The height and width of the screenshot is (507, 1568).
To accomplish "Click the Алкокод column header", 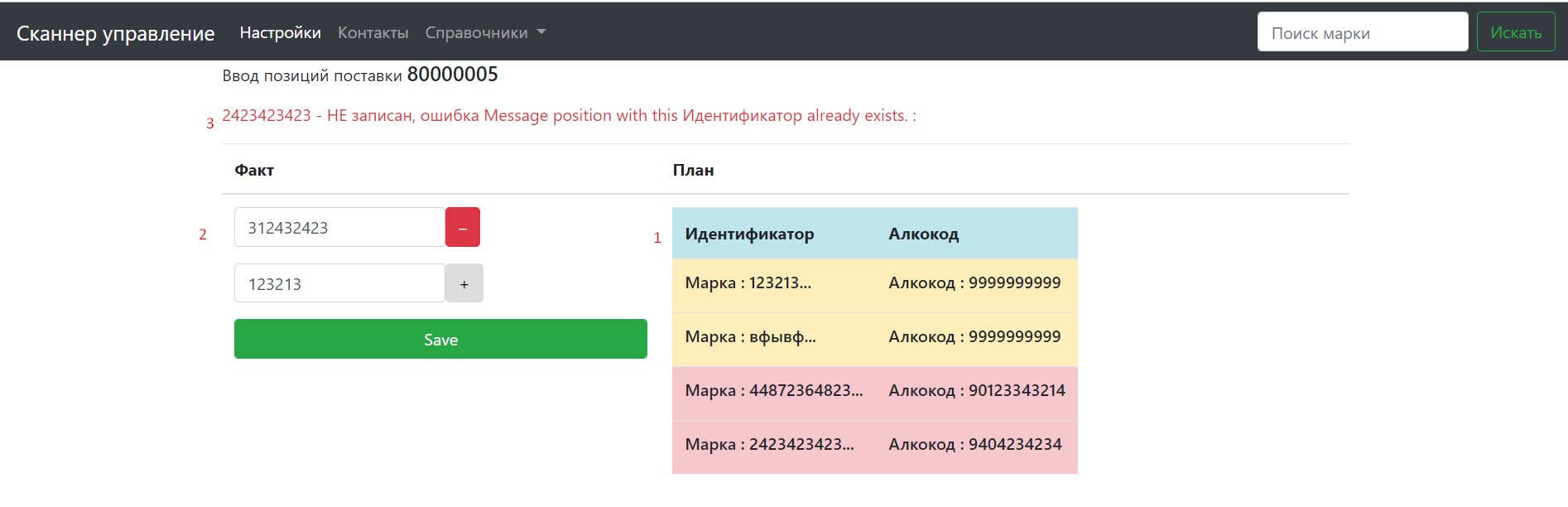I will coord(923,234).
